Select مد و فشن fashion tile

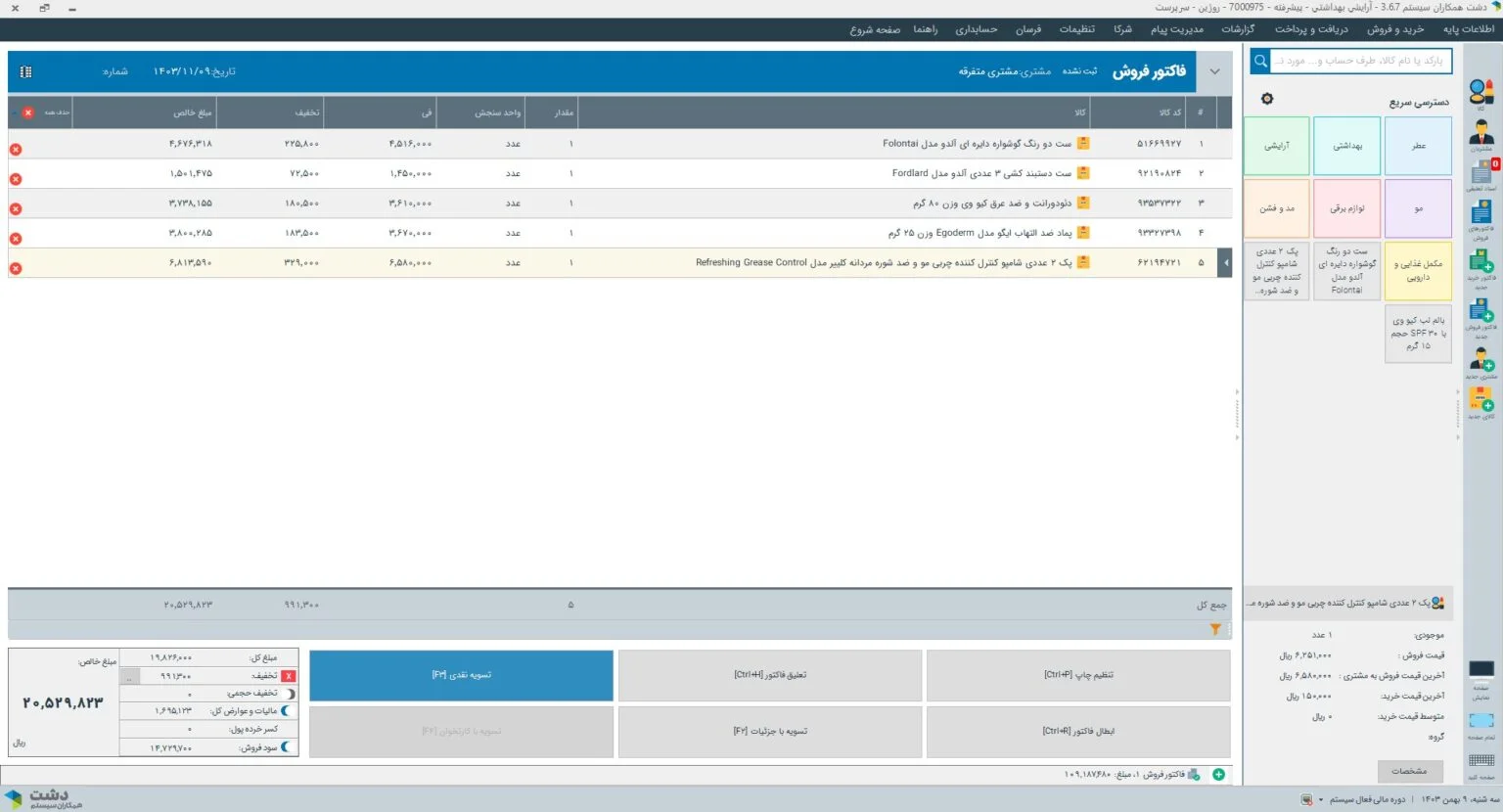point(1276,208)
